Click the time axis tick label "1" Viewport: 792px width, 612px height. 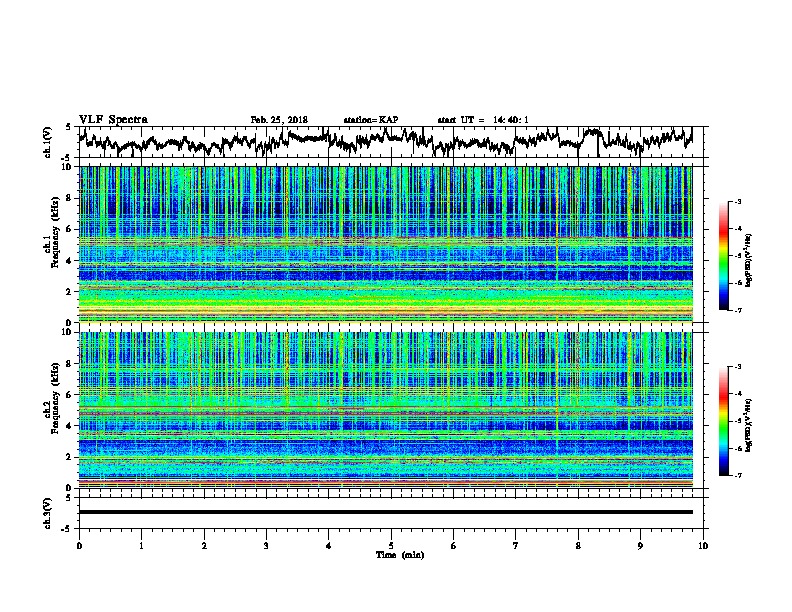pyautogui.click(x=141, y=546)
